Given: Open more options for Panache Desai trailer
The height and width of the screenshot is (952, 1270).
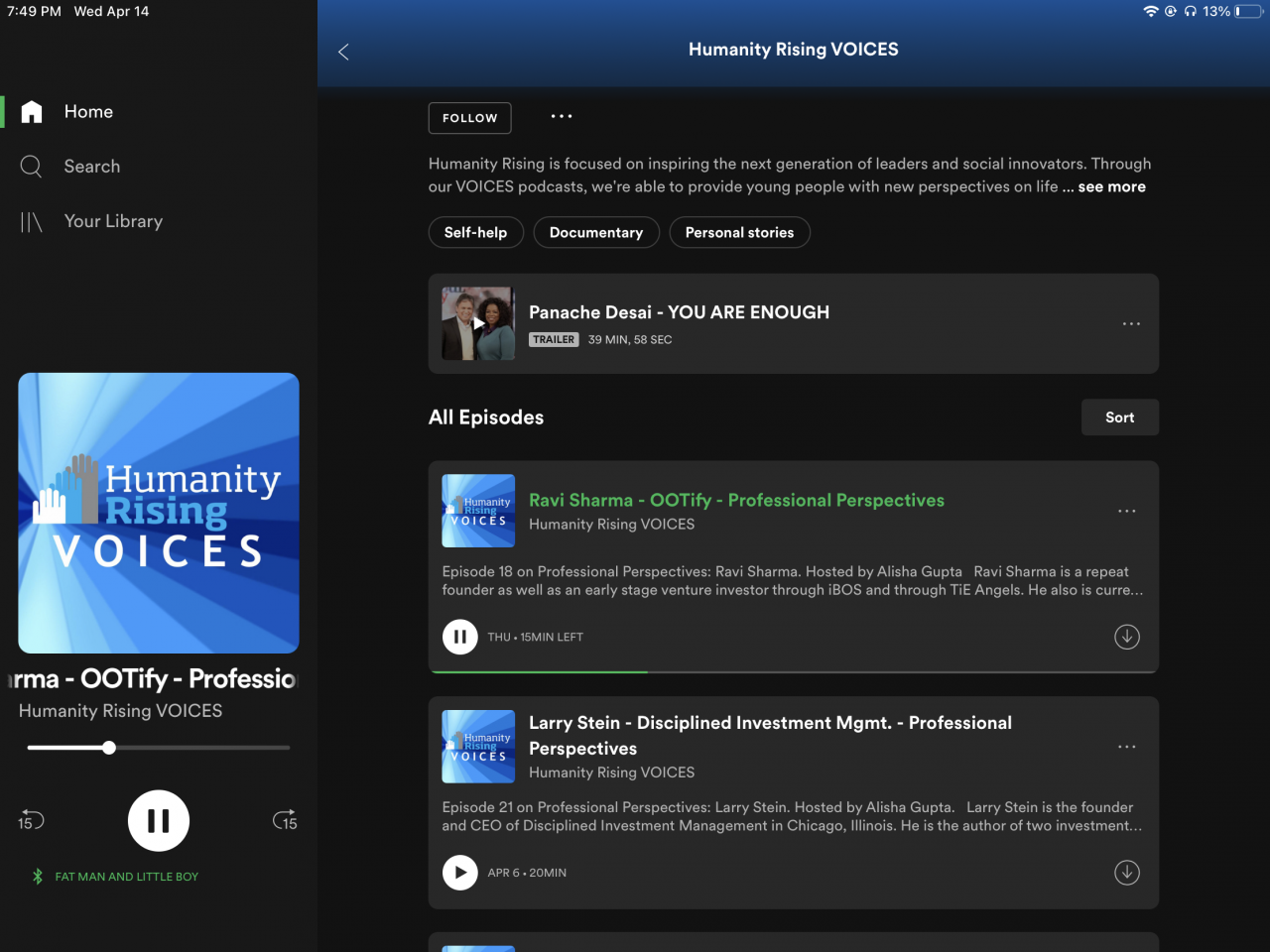Looking at the screenshot, I should click(1131, 324).
